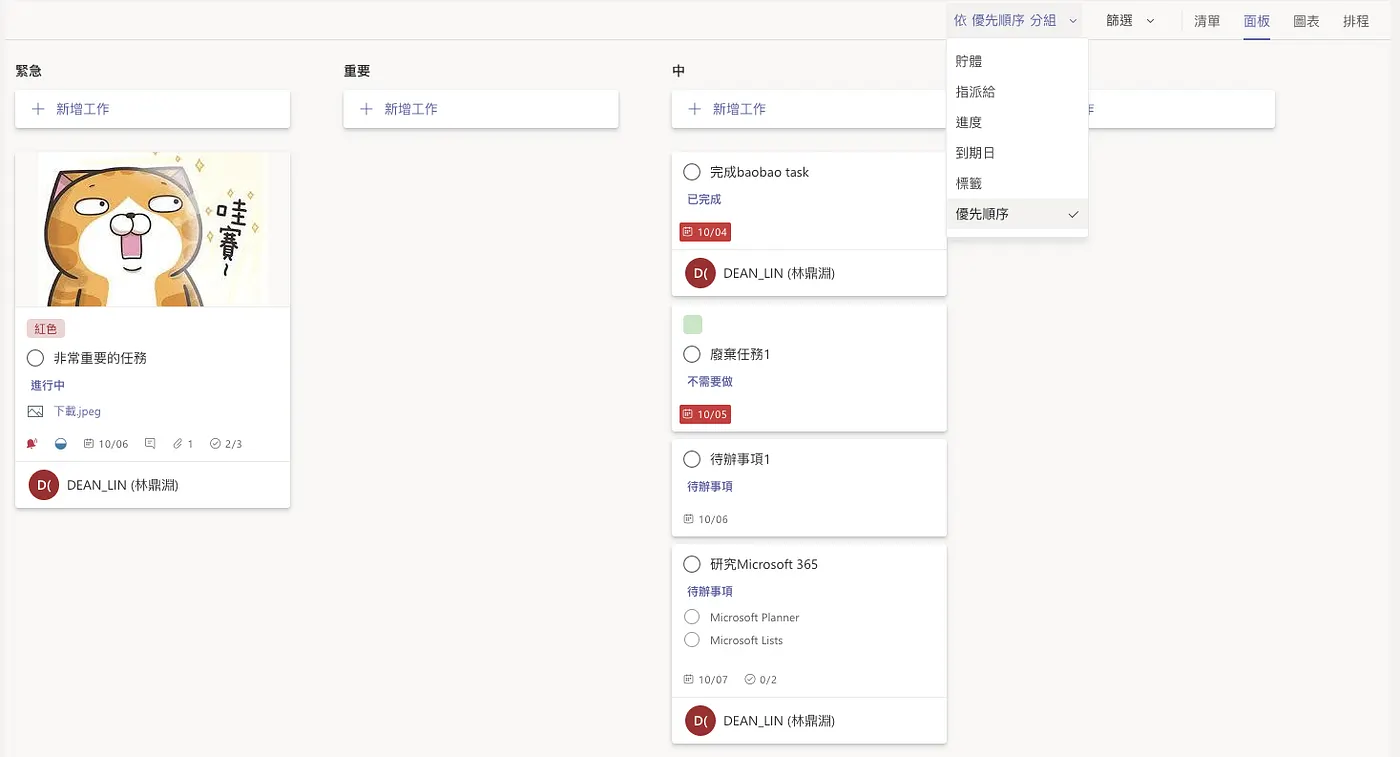This screenshot has height=757, width=1400.
Task: Open the 篩選 filter dropdown
Action: [1130, 20]
